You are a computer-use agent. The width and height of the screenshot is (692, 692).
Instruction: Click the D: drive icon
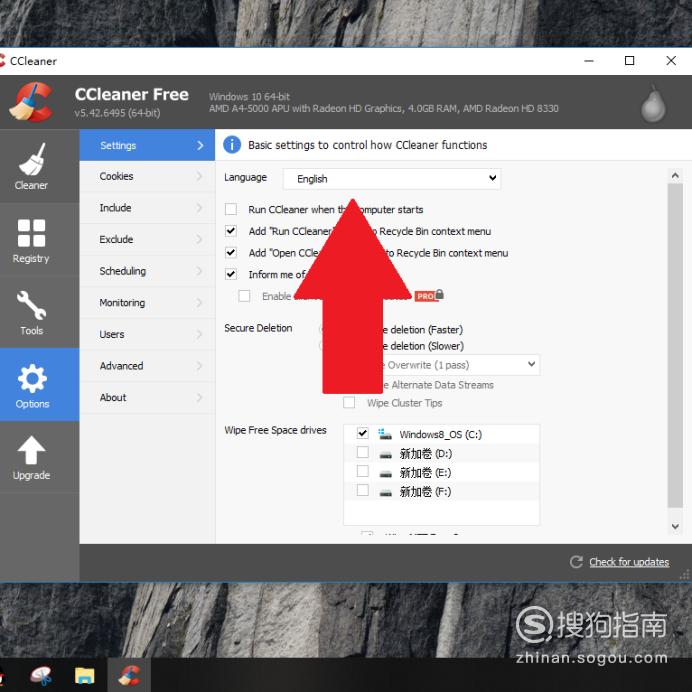pos(385,455)
